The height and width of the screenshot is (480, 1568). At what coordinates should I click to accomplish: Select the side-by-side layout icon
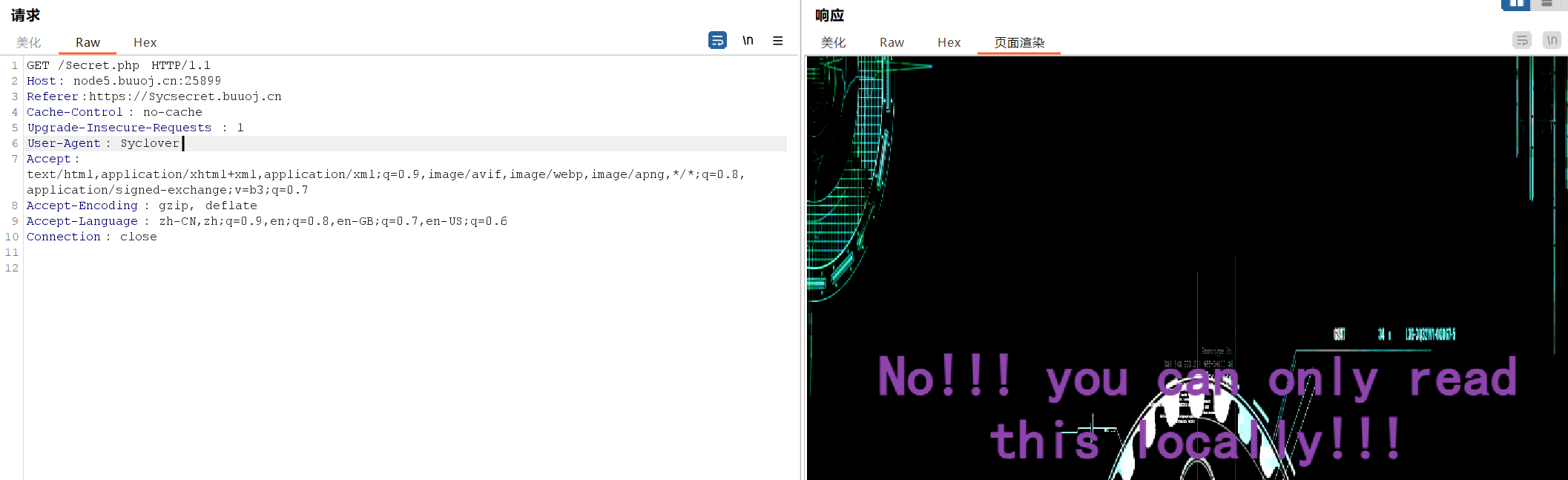[1516, 4]
